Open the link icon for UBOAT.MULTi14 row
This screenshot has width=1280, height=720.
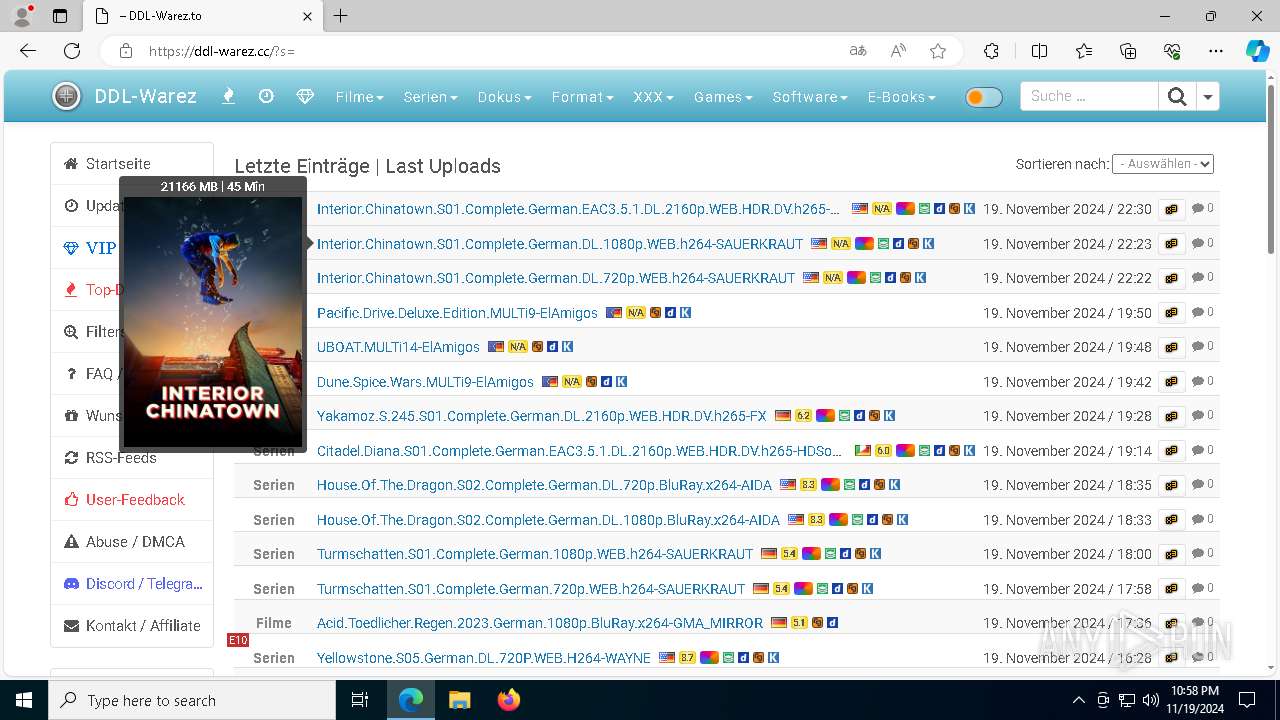1171,347
